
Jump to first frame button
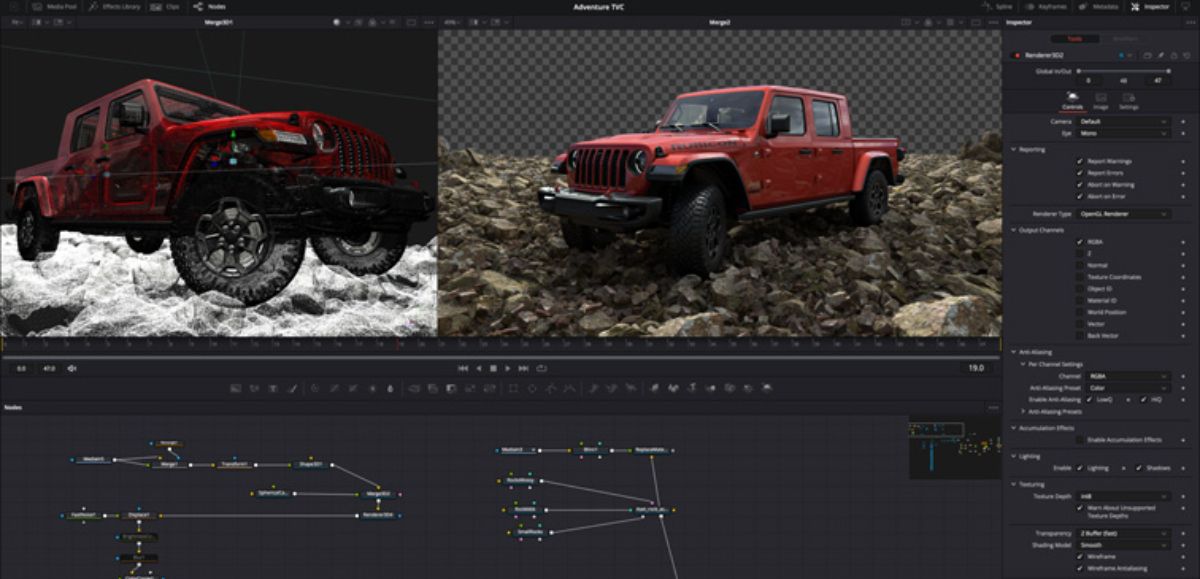point(463,368)
